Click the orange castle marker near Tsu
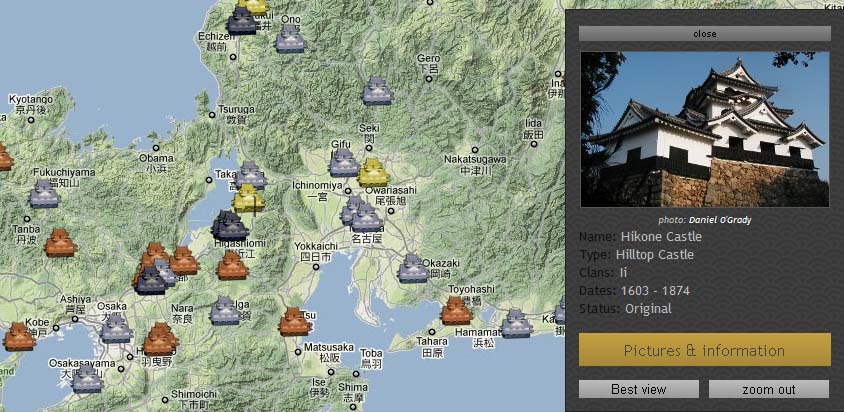This screenshot has height=412, width=844. pos(294,322)
